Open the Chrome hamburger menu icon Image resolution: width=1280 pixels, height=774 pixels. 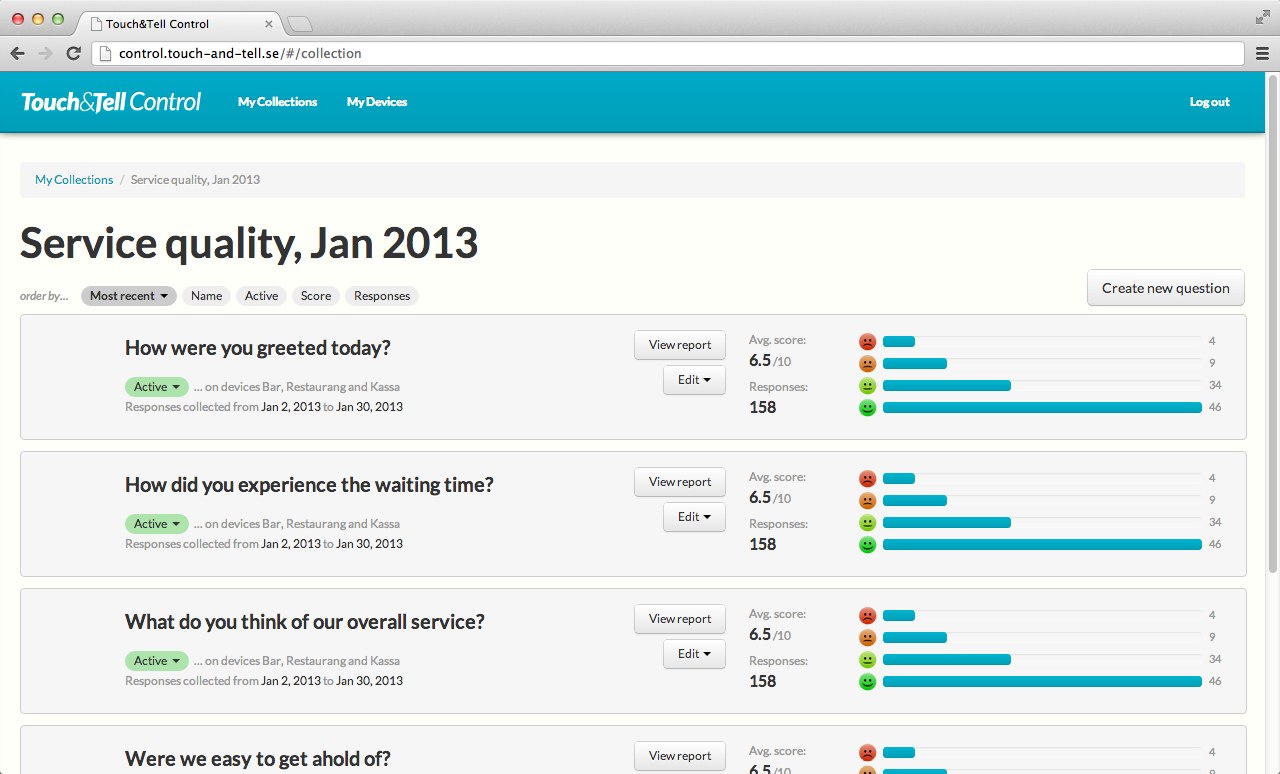click(x=1262, y=54)
